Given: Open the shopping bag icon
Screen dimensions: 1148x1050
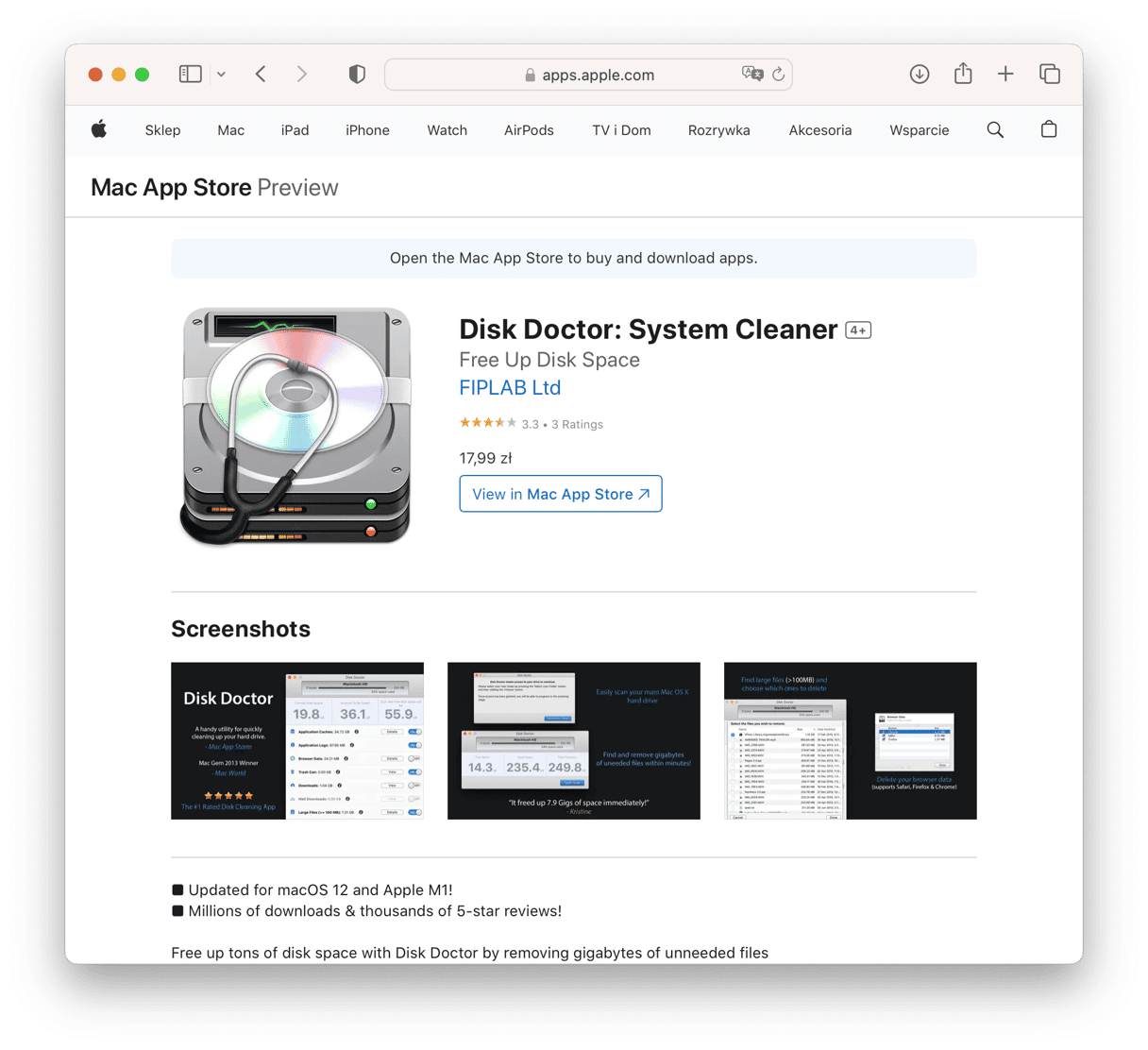Looking at the screenshot, I should tap(1048, 130).
